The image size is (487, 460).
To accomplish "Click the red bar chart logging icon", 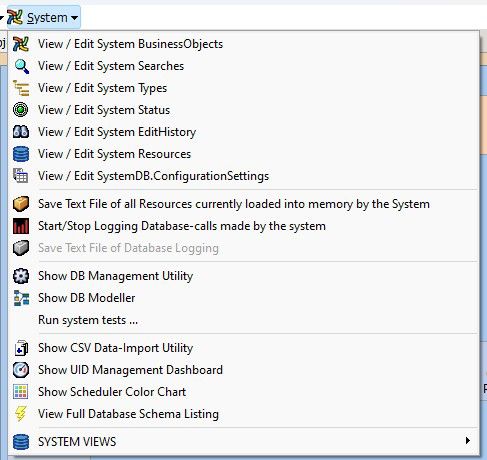I will click(21, 226).
